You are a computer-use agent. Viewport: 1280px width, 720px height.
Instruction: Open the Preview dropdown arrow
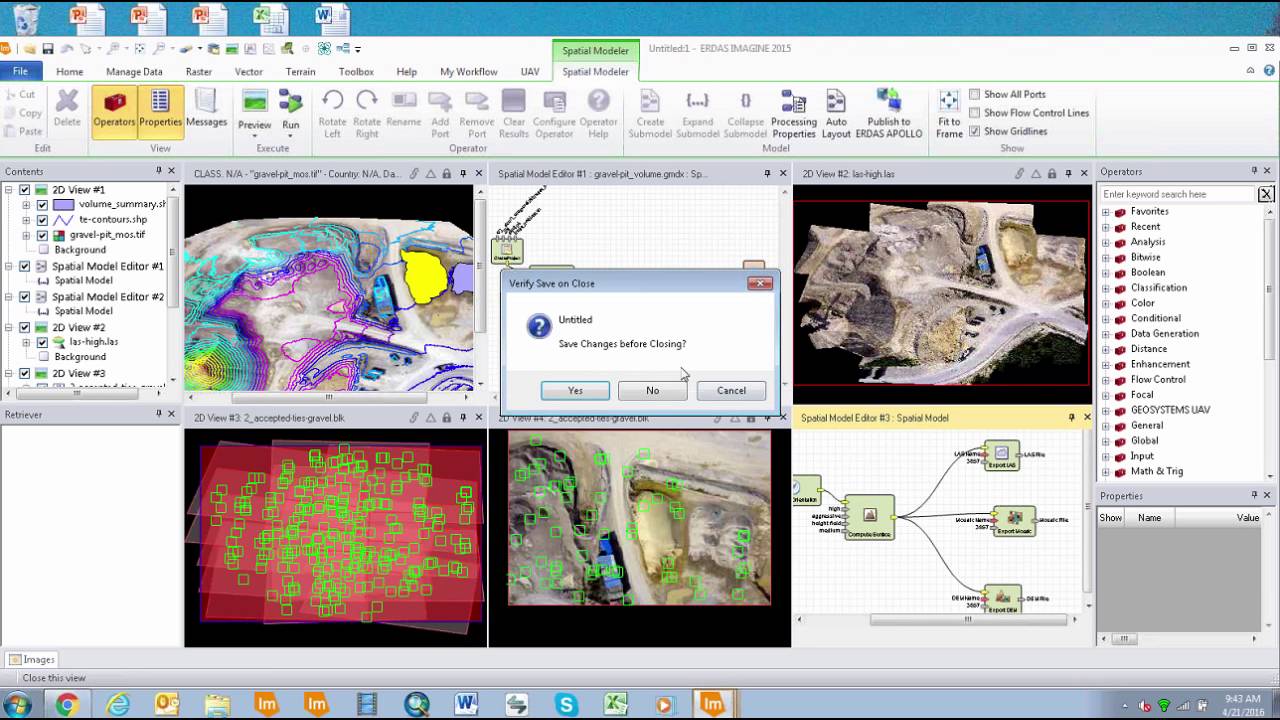(254, 137)
